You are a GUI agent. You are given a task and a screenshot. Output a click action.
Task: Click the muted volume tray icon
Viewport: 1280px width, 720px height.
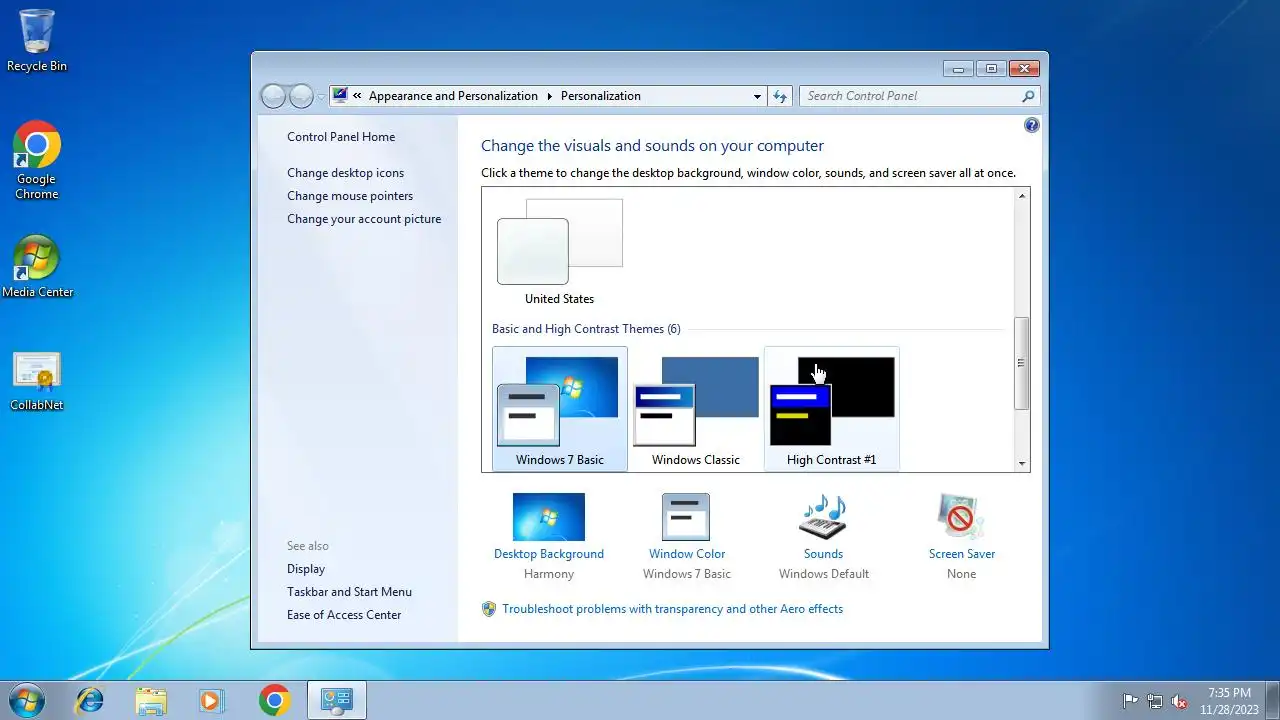click(x=1179, y=701)
